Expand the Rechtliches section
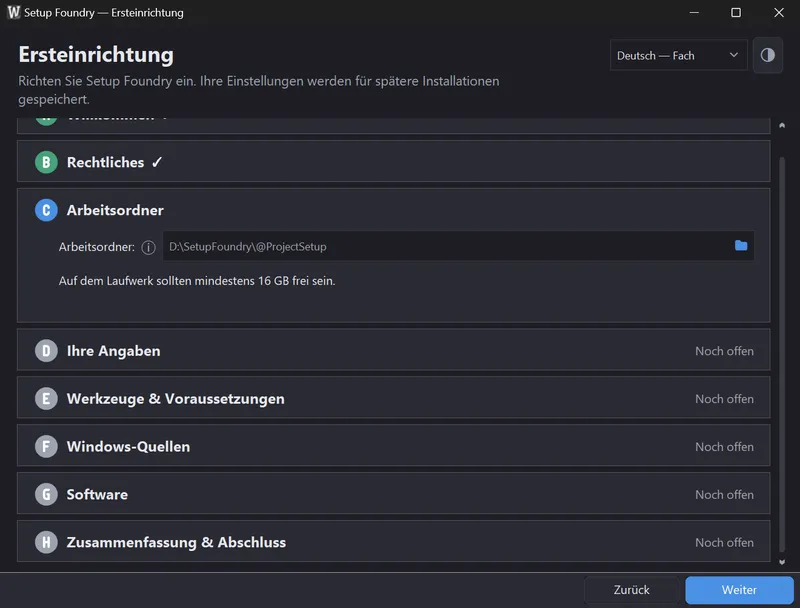This screenshot has height=608, width=800. click(393, 161)
